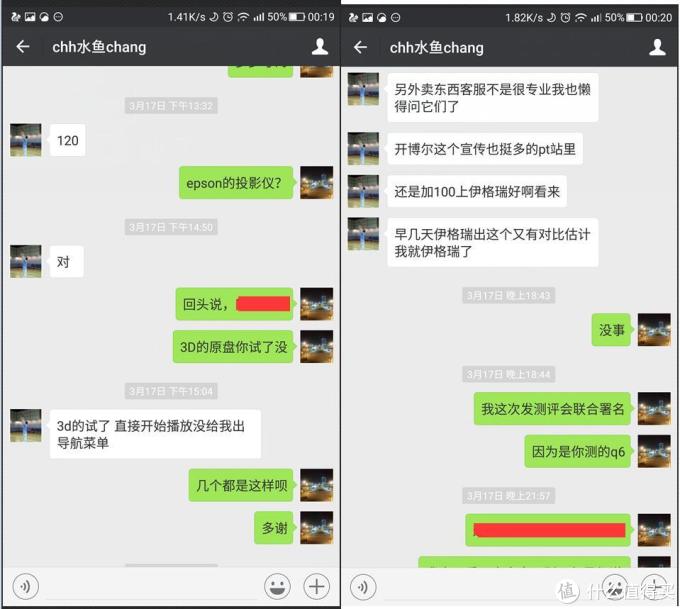Image resolution: width=680 pixels, height=609 pixels.
Task: Tap own avatar beside '我这次发测评会联合署名'
Action: (x=654, y=408)
